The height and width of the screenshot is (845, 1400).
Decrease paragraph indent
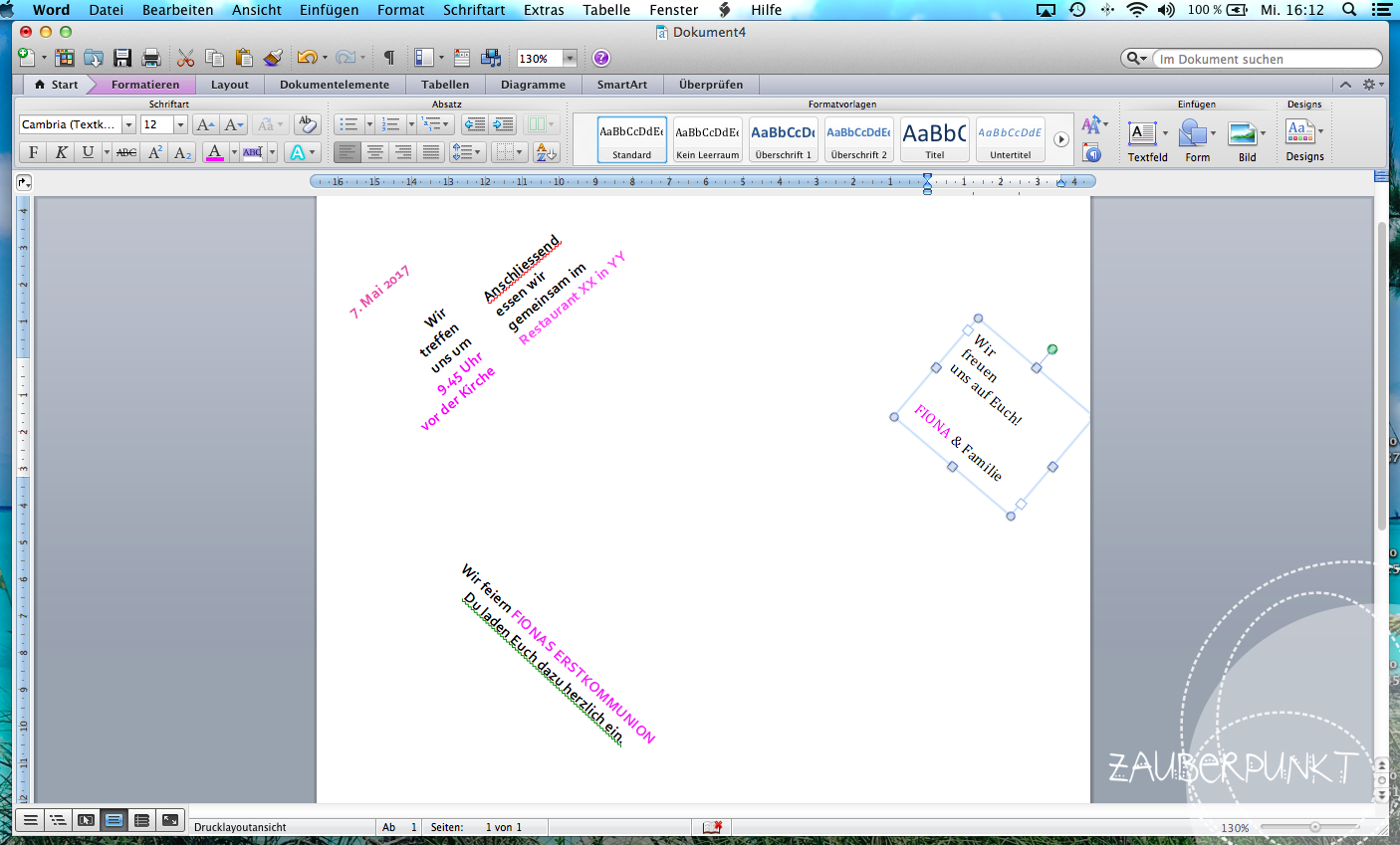tap(475, 124)
